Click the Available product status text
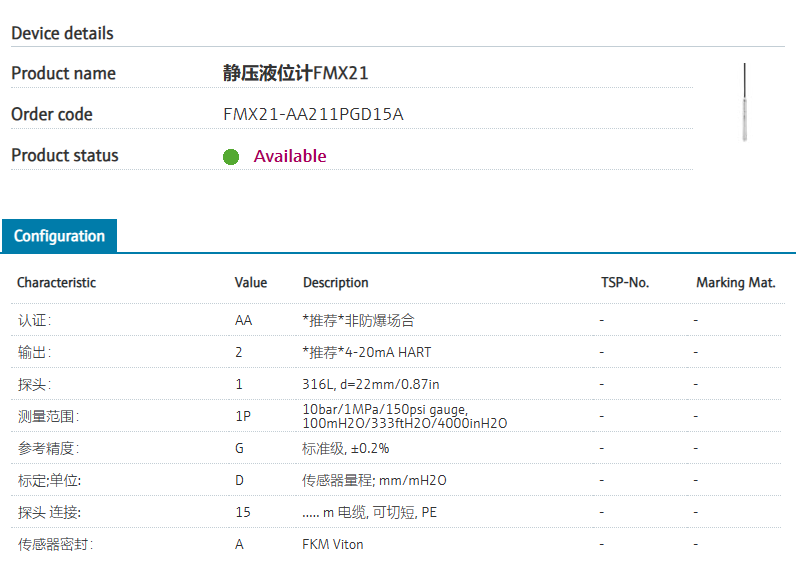The width and height of the screenshot is (796, 568). (290, 156)
